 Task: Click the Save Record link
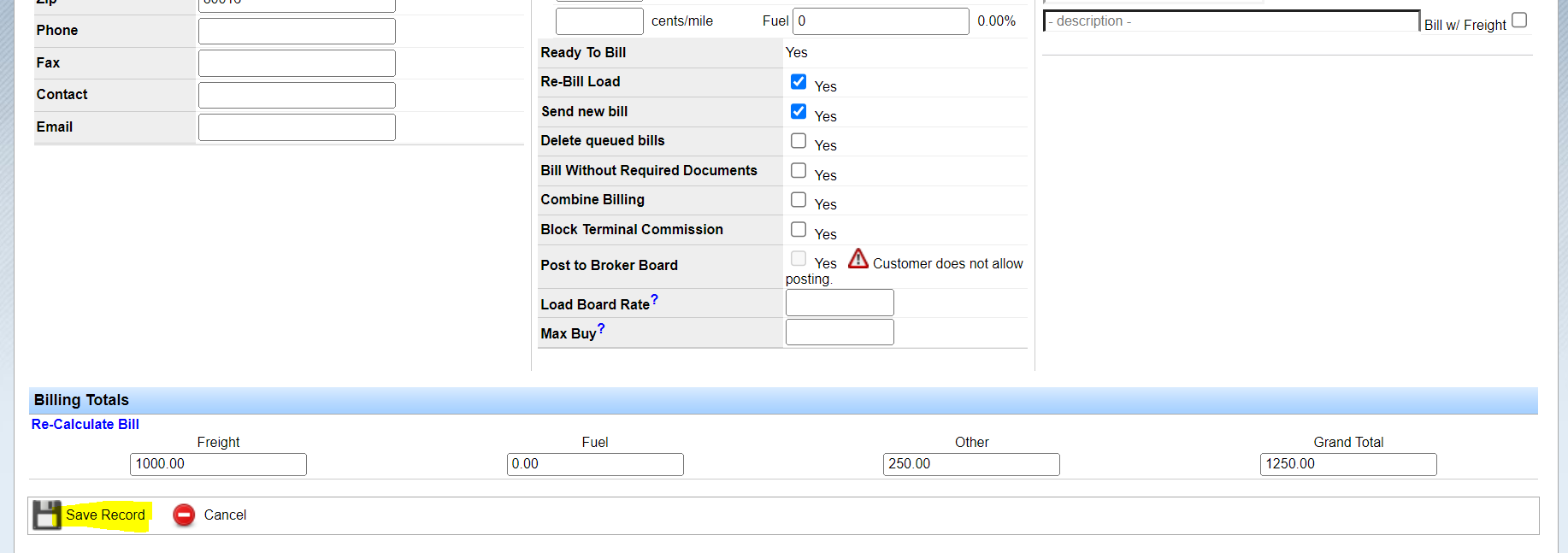point(105,515)
